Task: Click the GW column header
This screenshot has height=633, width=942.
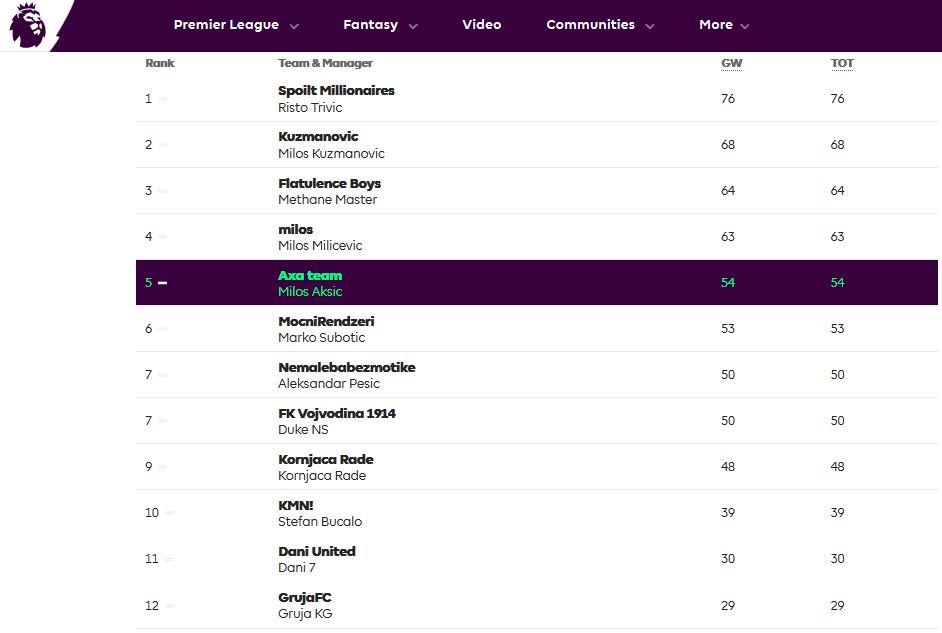Action: tap(731, 63)
